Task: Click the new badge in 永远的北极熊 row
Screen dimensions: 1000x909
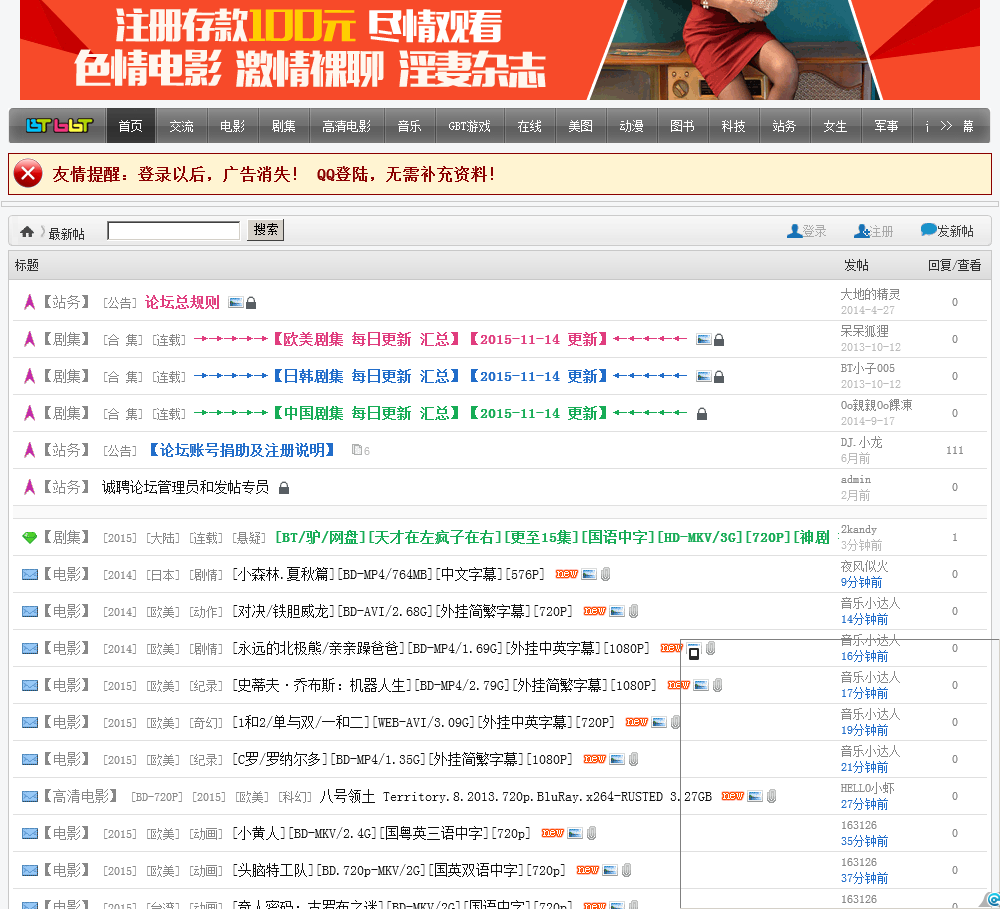Action: [x=672, y=648]
